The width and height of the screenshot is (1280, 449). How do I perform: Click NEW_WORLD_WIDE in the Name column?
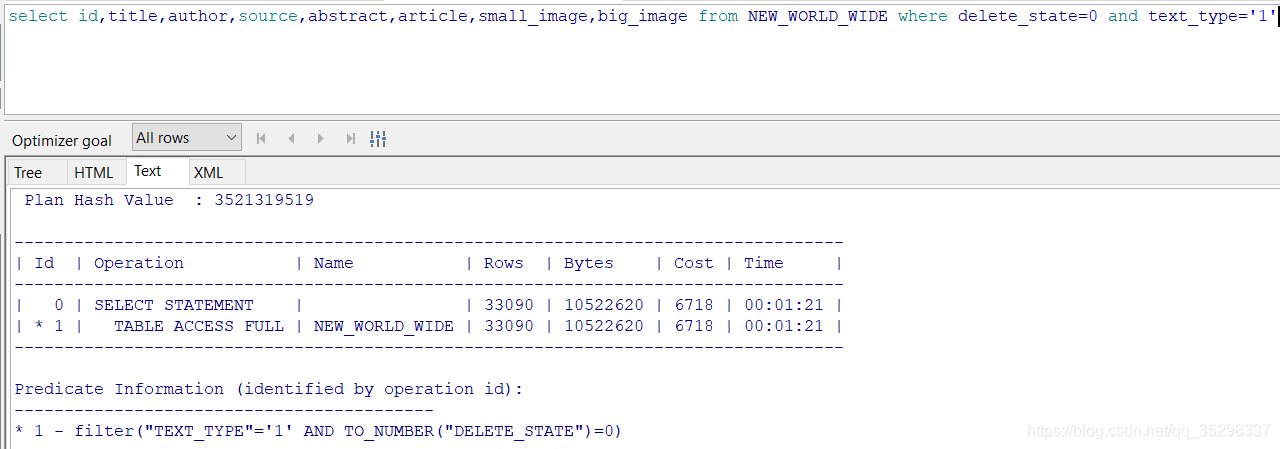click(384, 326)
